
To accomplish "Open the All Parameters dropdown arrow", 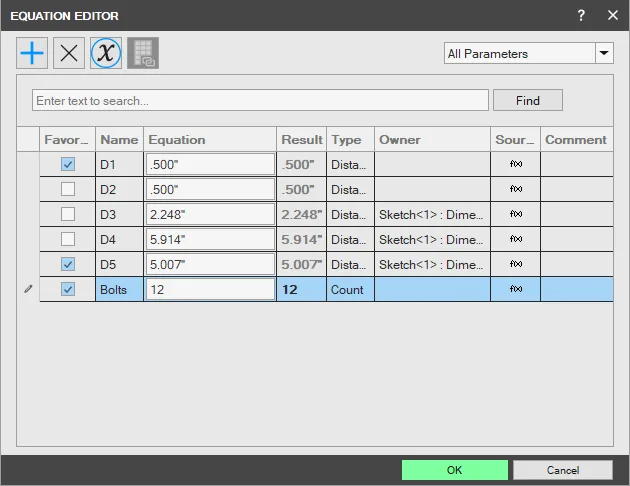I will [x=604, y=53].
